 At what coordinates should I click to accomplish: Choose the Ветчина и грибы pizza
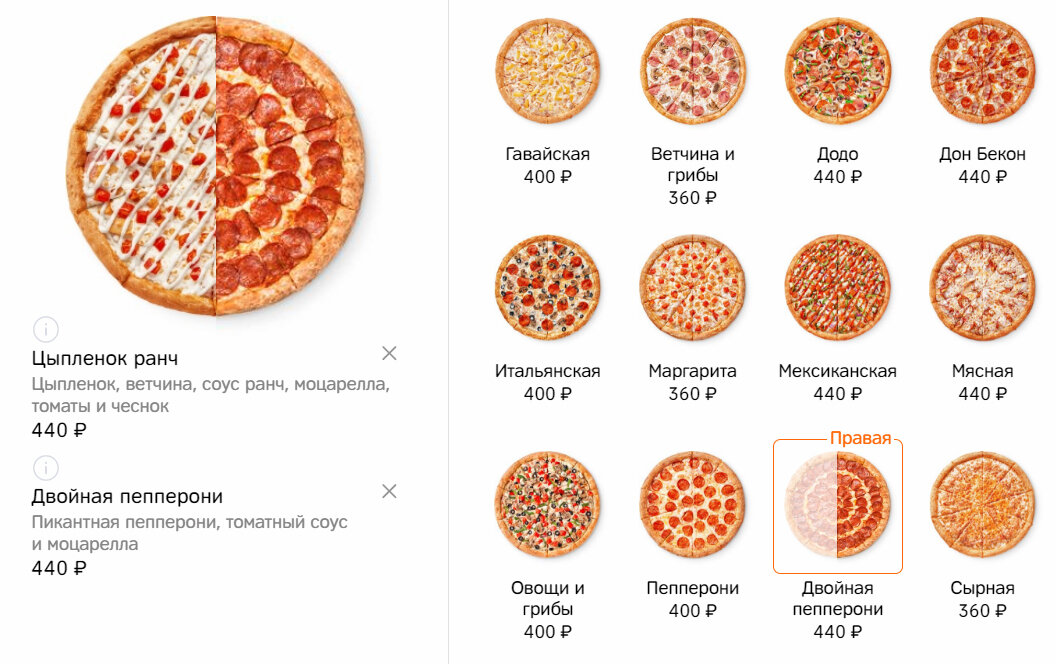pos(692,71)
